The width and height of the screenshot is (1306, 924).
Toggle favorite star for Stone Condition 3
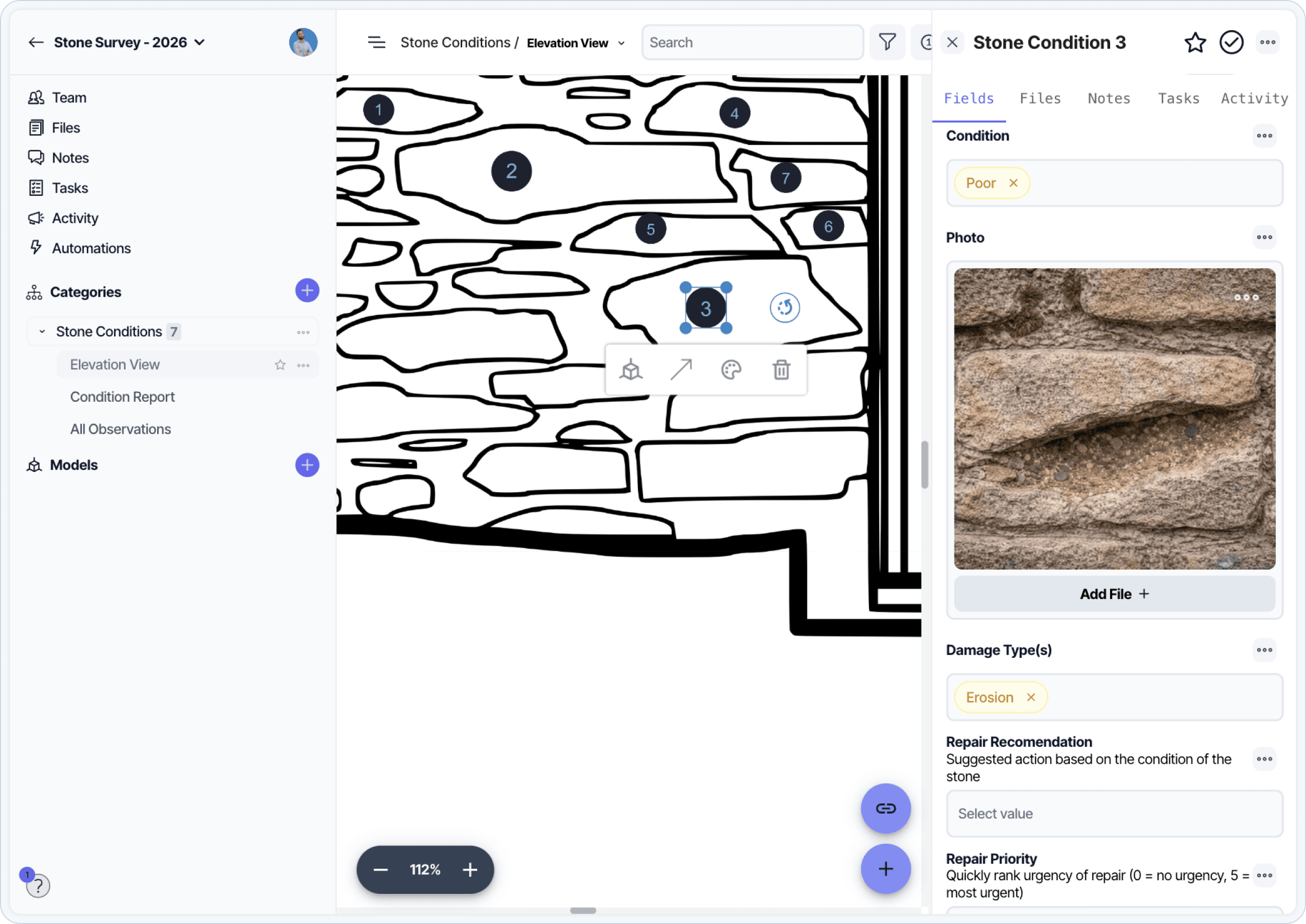[x=1195, y=42]
